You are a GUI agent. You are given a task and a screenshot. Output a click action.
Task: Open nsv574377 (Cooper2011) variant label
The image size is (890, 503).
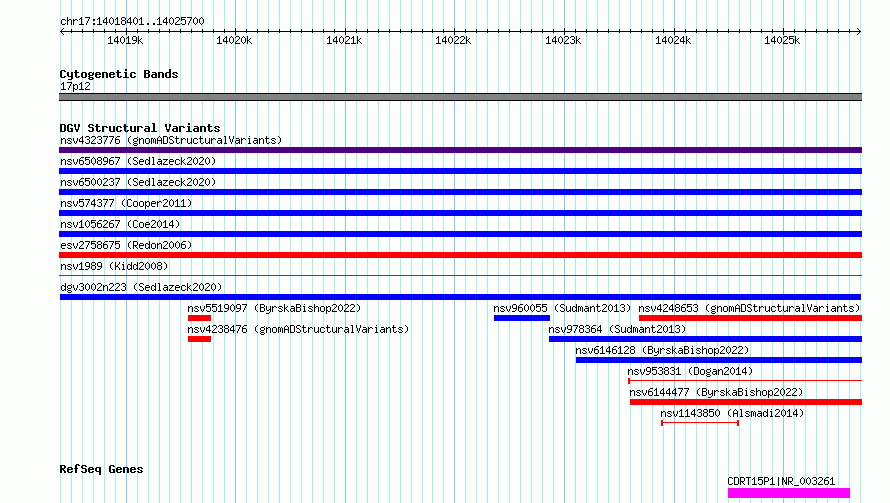(x=126, y=203)
